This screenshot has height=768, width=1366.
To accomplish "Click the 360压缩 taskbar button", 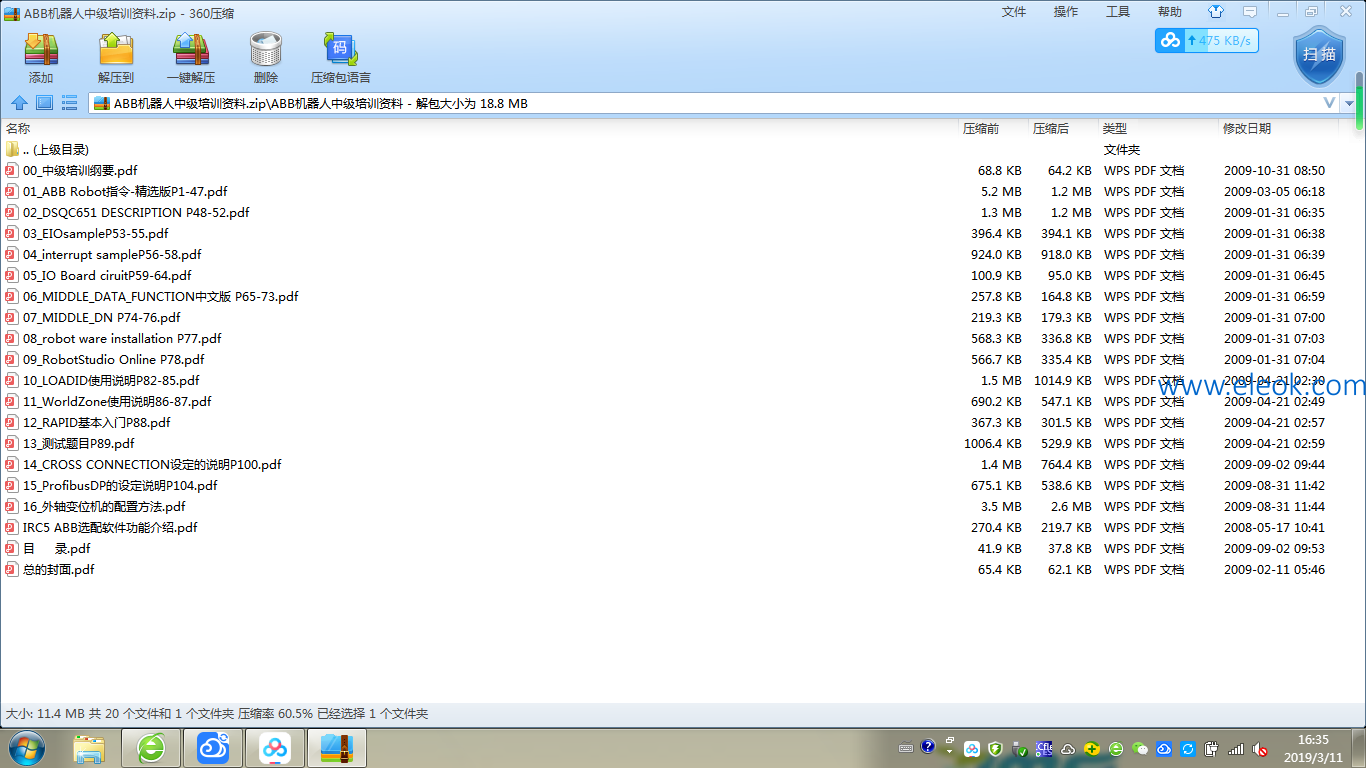I will 337,748.
